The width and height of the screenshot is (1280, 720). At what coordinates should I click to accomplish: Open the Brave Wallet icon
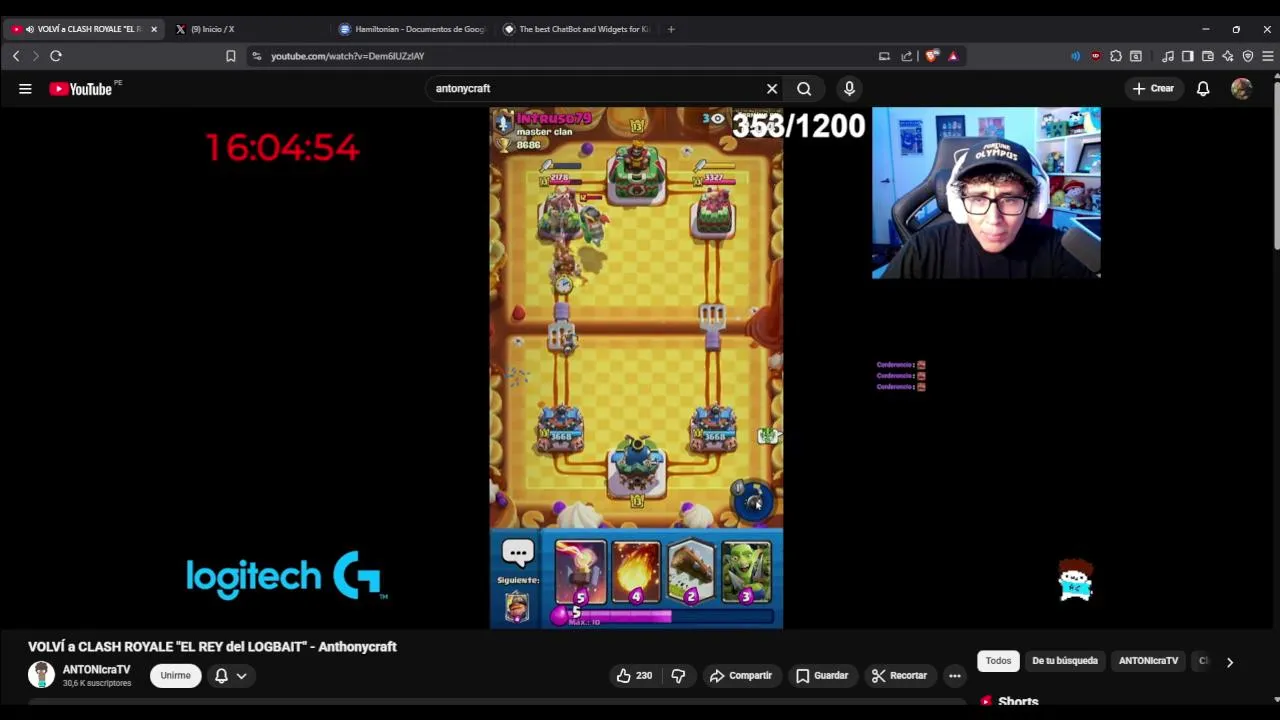pyautogui.click(x=1208, y=56)
